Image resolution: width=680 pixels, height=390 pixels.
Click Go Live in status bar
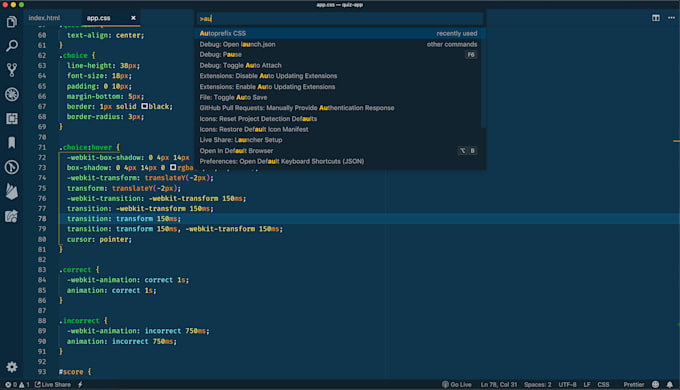(457, 384)
